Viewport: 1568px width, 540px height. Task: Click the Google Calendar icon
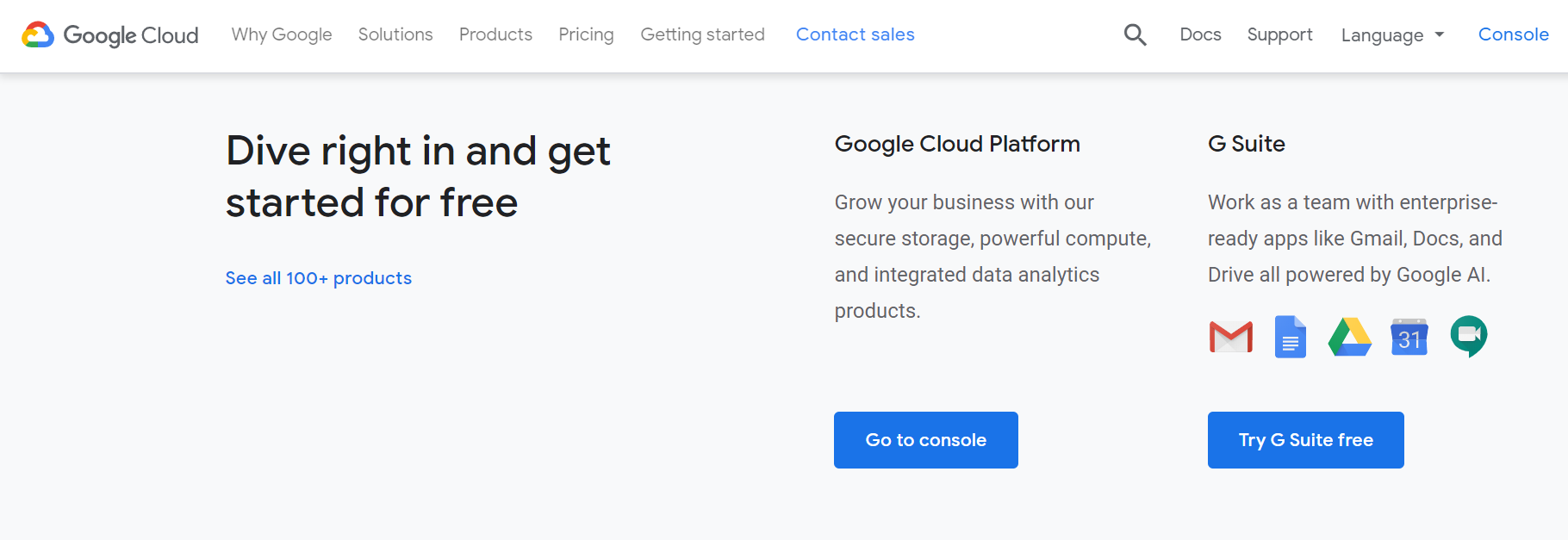pos(1409,337)
